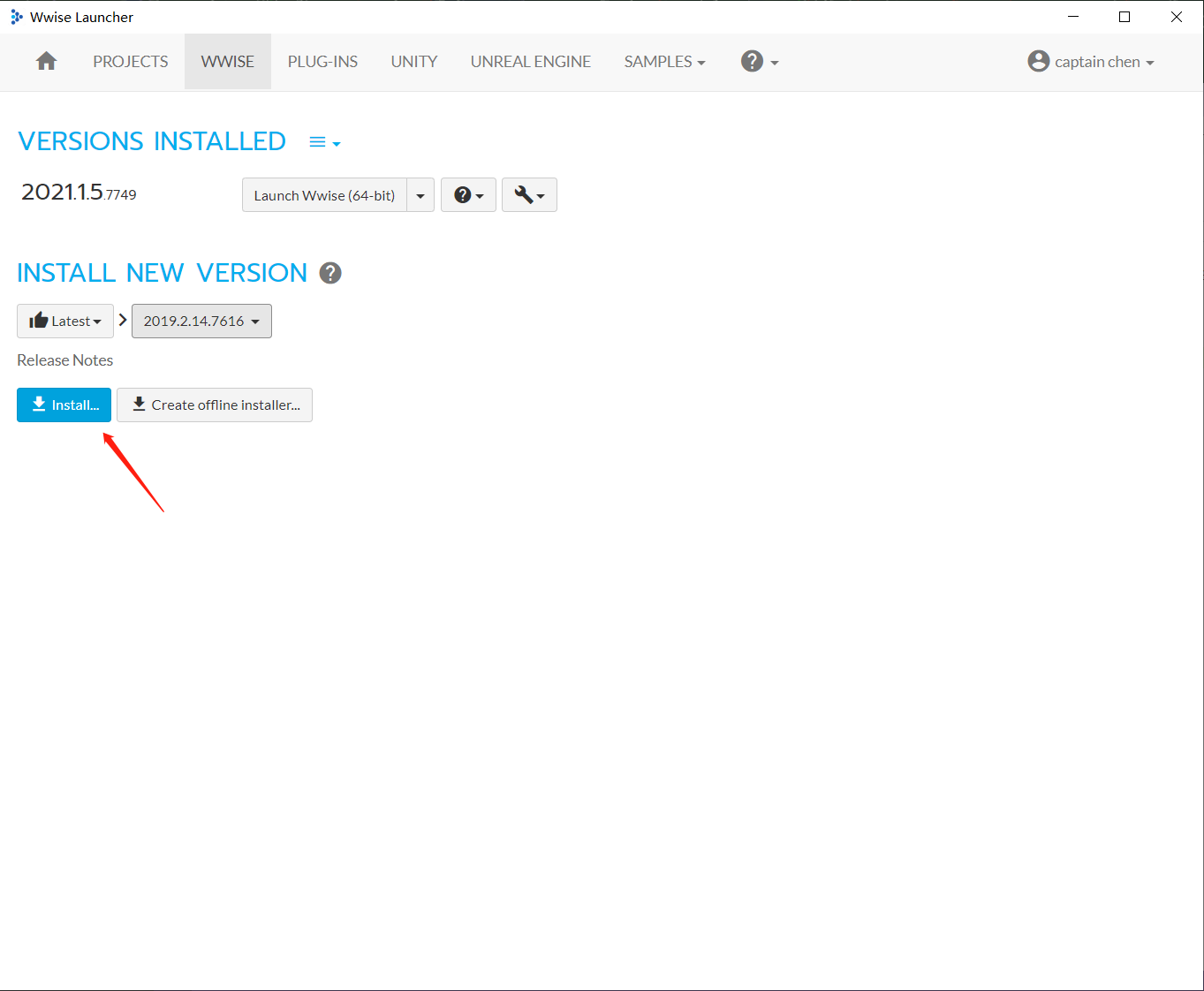
Task: Open the help menu for installed version 2021.1.5
Action: (468, 195)
